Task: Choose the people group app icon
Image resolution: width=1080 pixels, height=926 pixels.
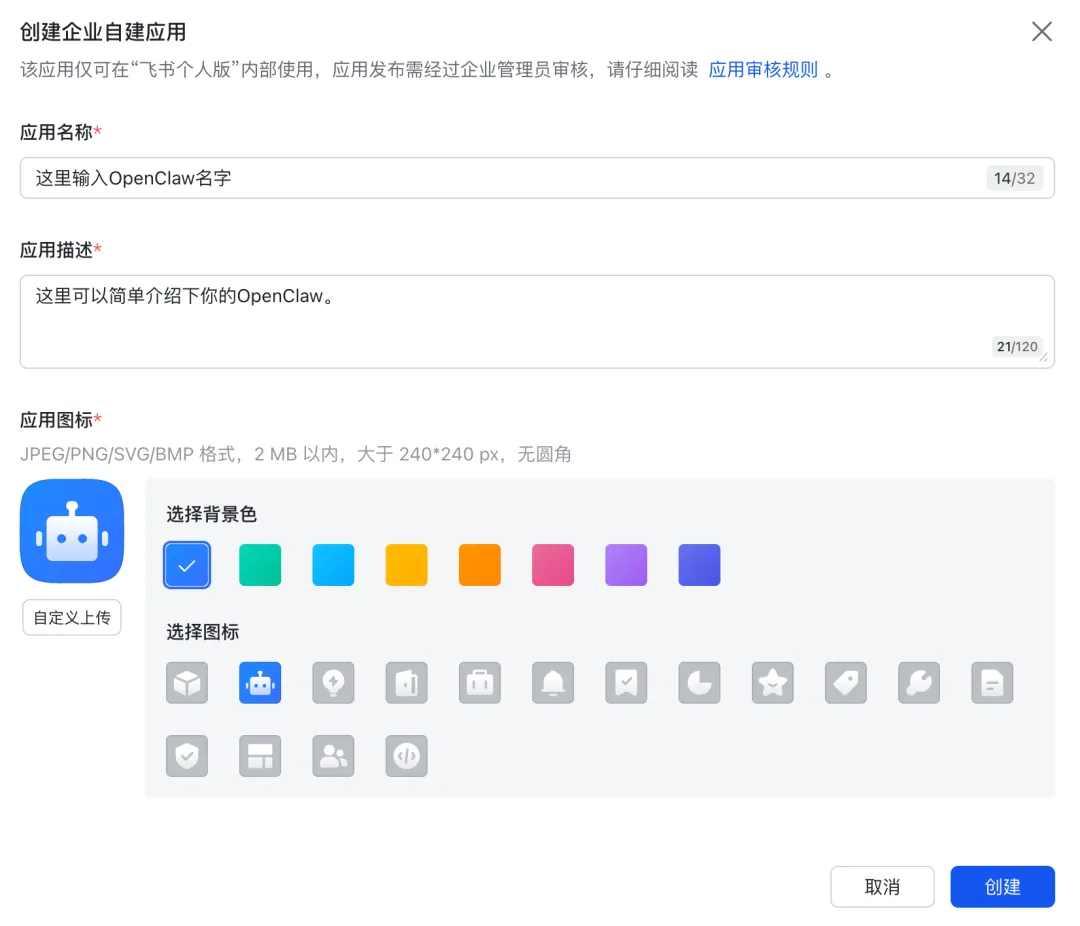Action: click(333, 756)
